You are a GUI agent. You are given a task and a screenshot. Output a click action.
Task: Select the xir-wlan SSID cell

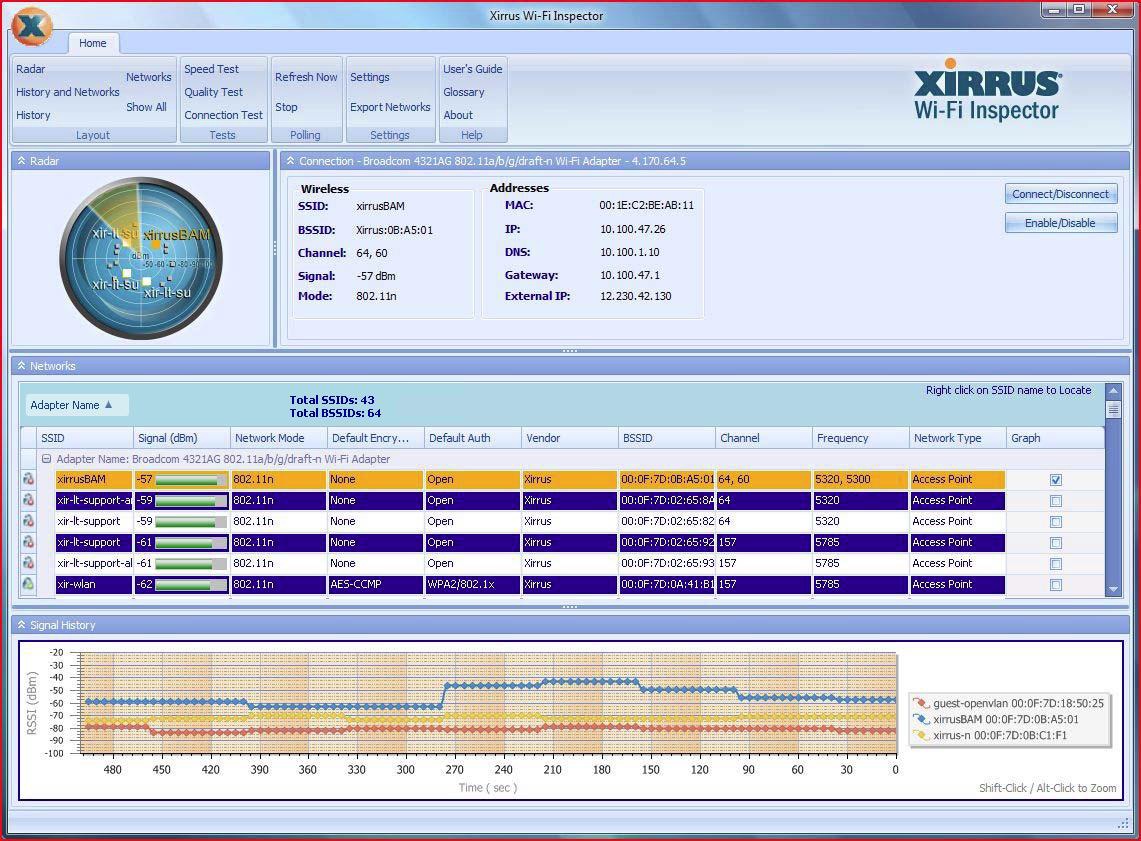click(94, 584)
